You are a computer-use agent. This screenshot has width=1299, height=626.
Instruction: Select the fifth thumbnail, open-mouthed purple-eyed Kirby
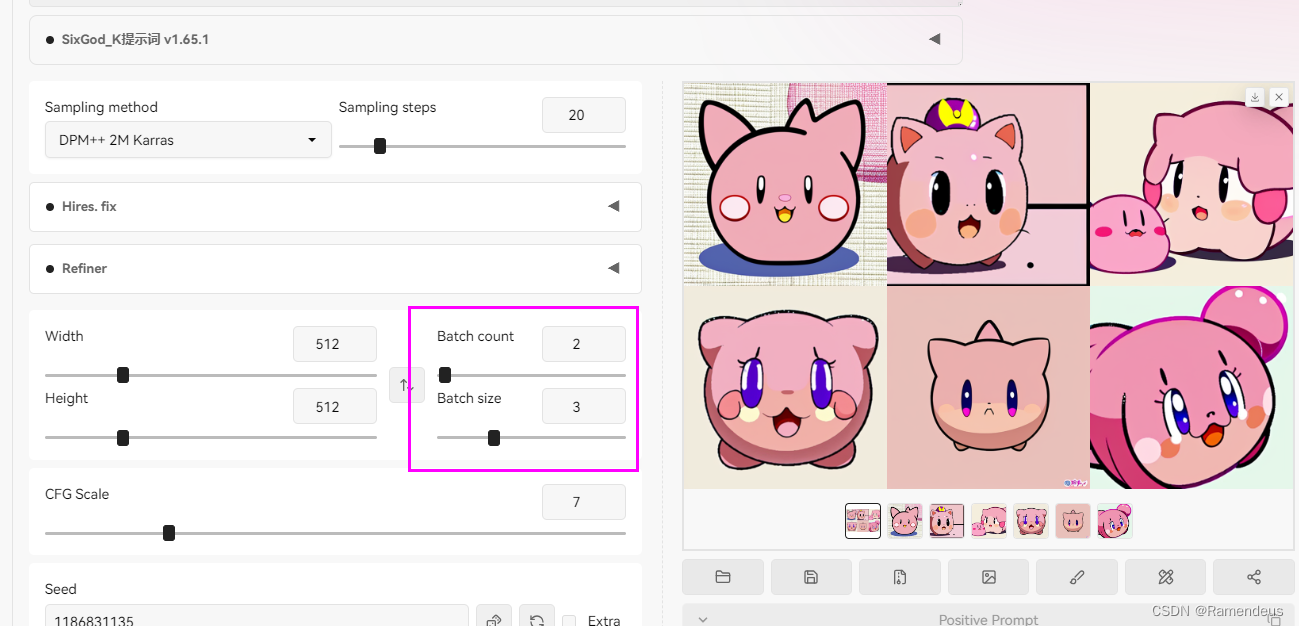tap(1031, 521)
